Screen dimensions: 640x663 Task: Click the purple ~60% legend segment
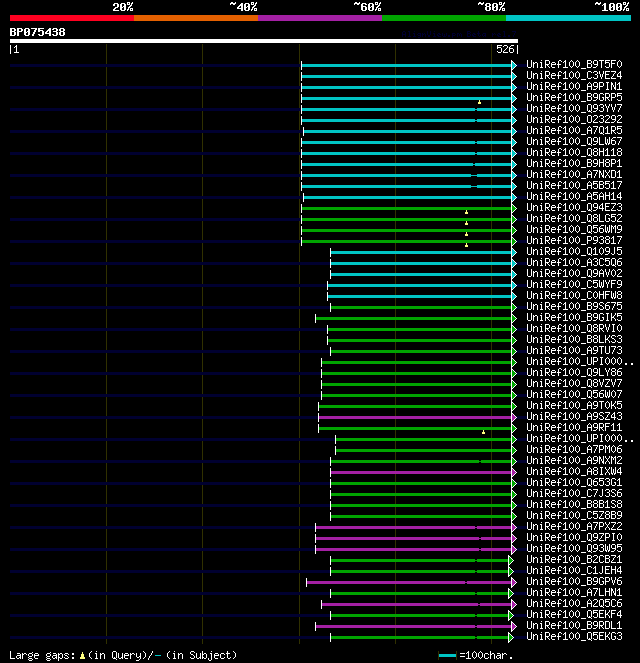coord(320,18)
